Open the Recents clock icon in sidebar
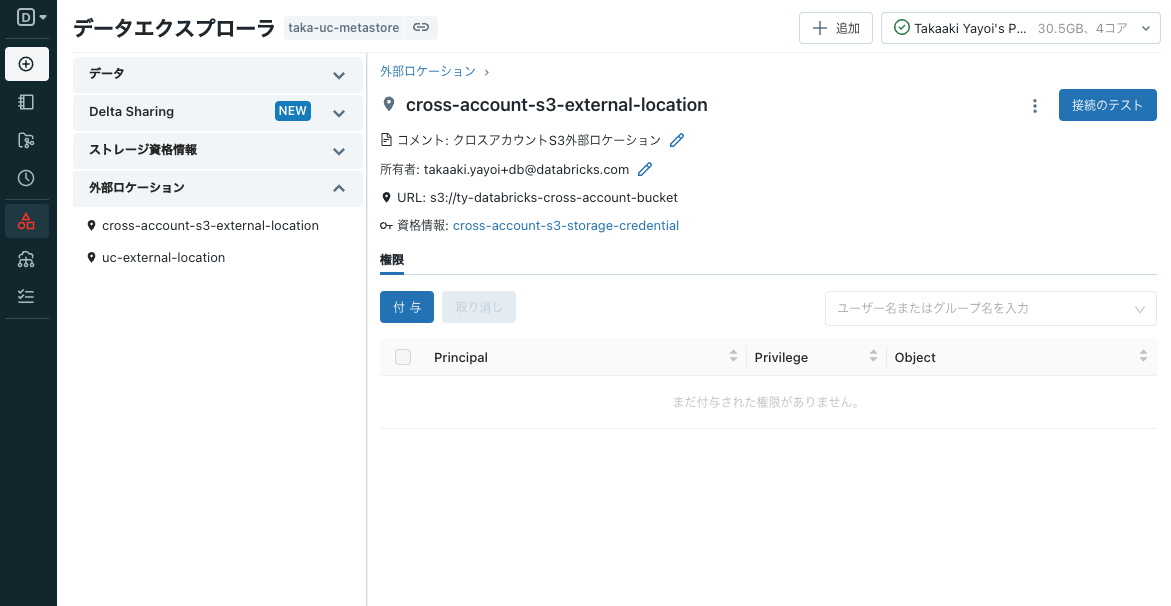 [x=26, y=178]
